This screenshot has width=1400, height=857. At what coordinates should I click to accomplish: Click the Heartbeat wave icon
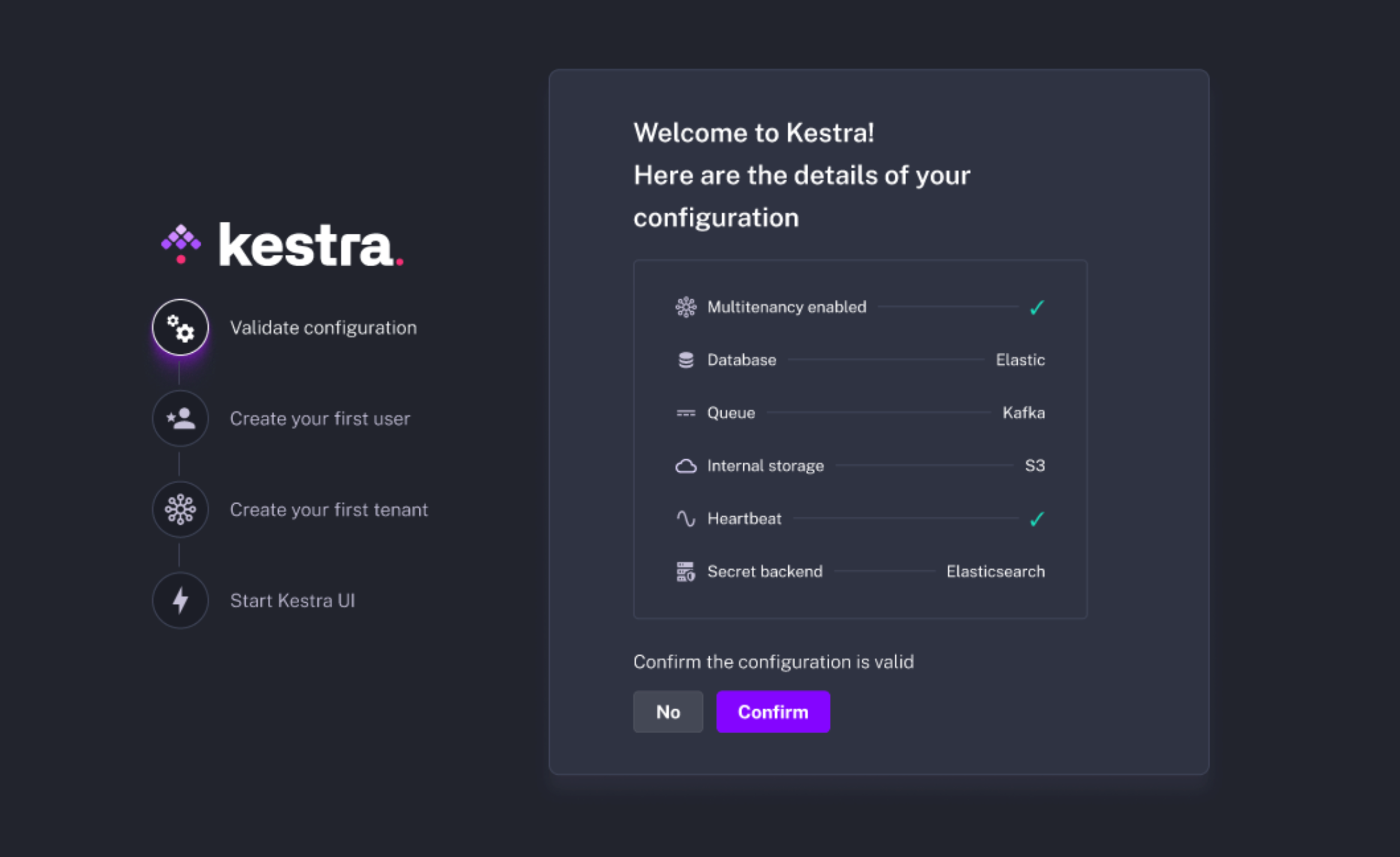tap(686, 519)
